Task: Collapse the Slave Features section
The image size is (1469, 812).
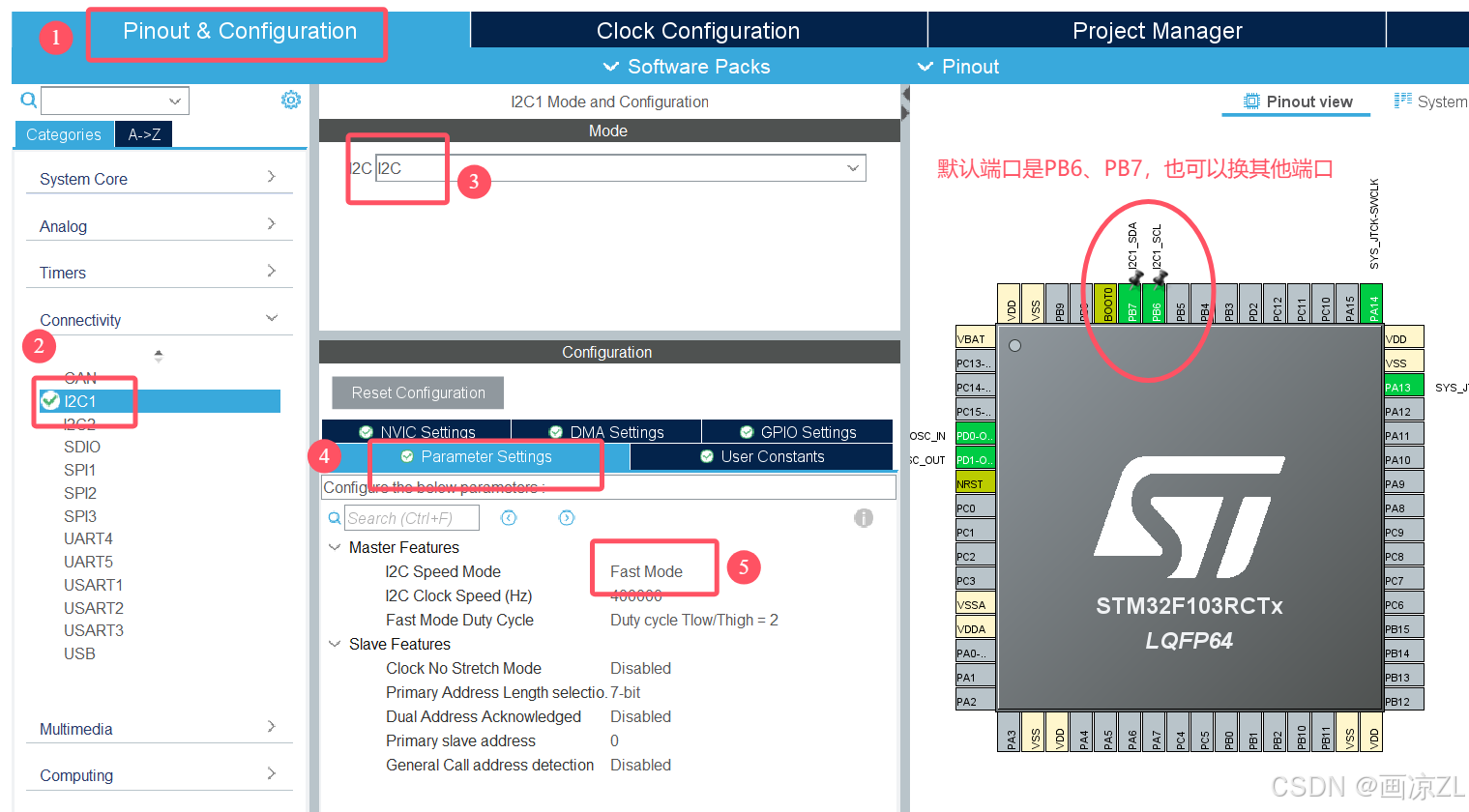Action: point(335,644)
